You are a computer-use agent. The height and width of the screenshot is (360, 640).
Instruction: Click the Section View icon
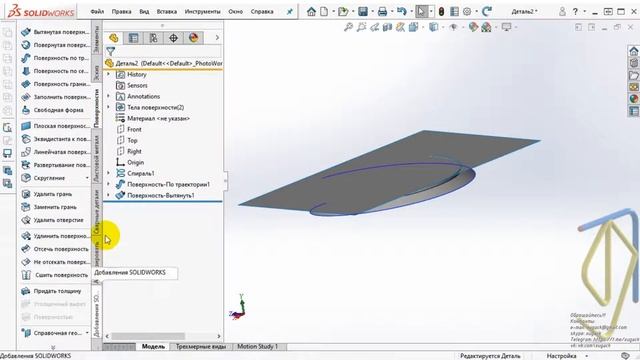tap(388, 27)
